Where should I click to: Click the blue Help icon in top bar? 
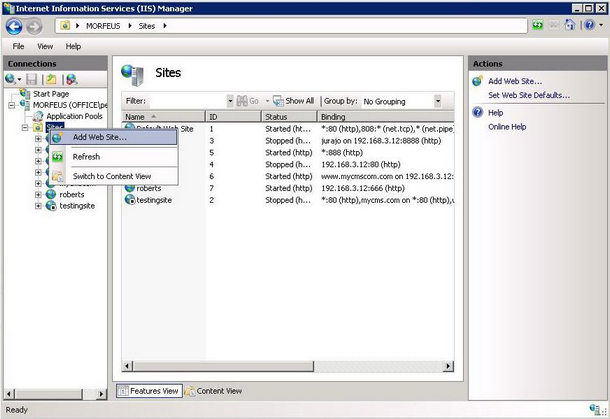pyautogui.click(x=590, y=25)
